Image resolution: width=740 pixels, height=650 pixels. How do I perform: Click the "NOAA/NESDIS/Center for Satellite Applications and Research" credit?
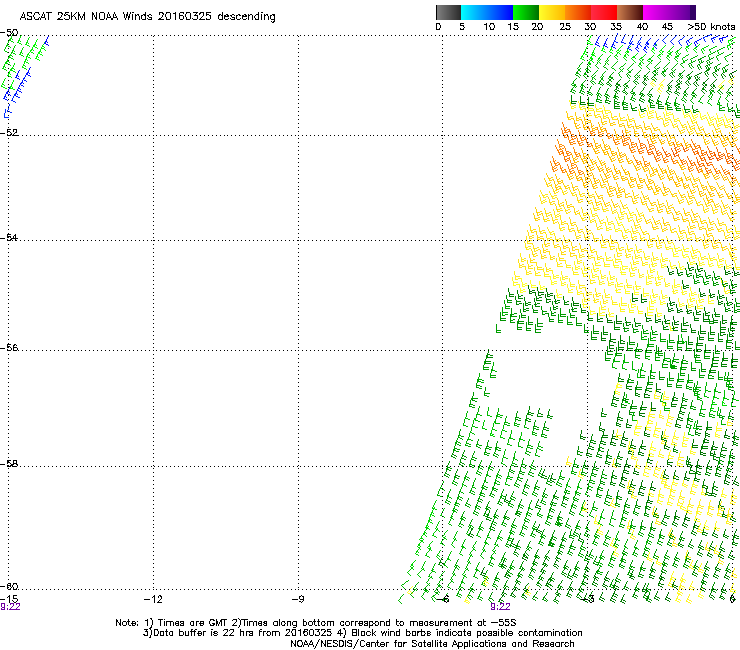[432, 644]
